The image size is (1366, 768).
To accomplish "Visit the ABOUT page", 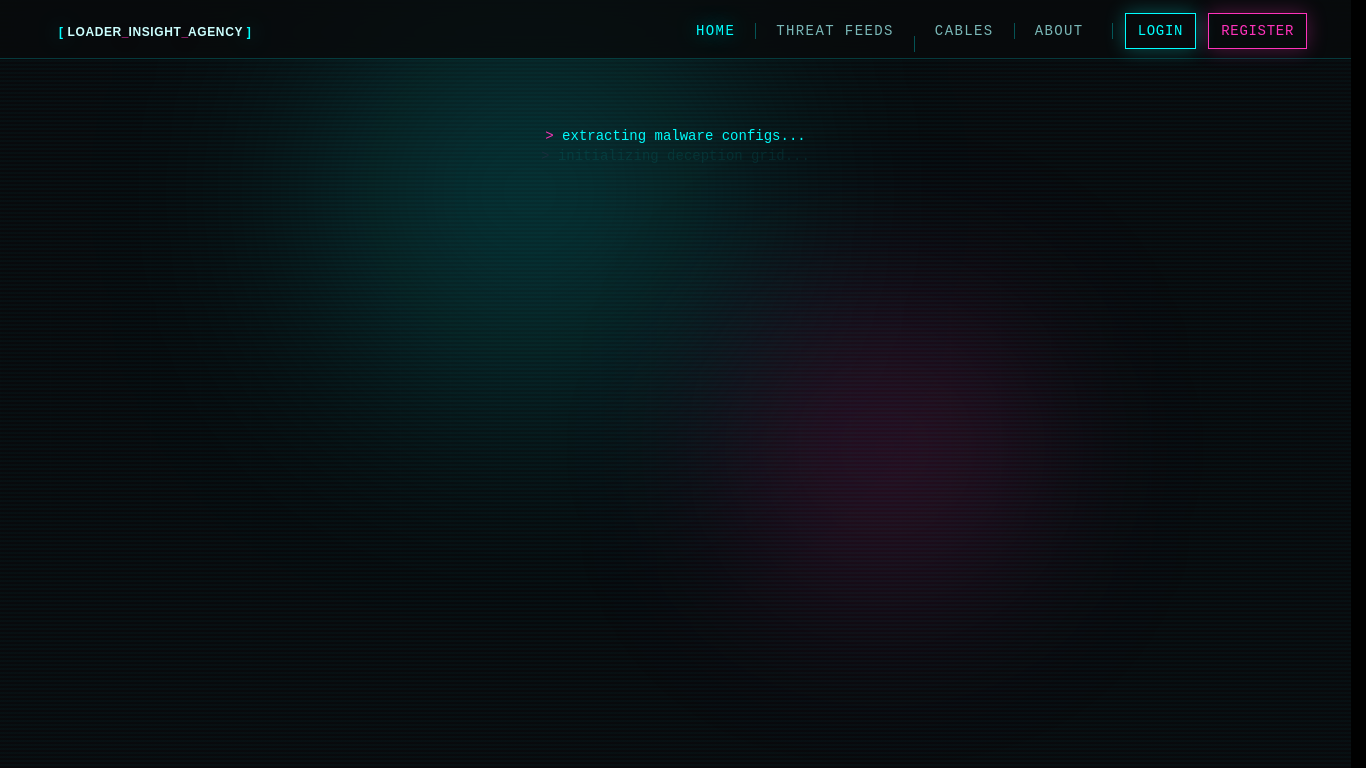I will [1059, 31].
